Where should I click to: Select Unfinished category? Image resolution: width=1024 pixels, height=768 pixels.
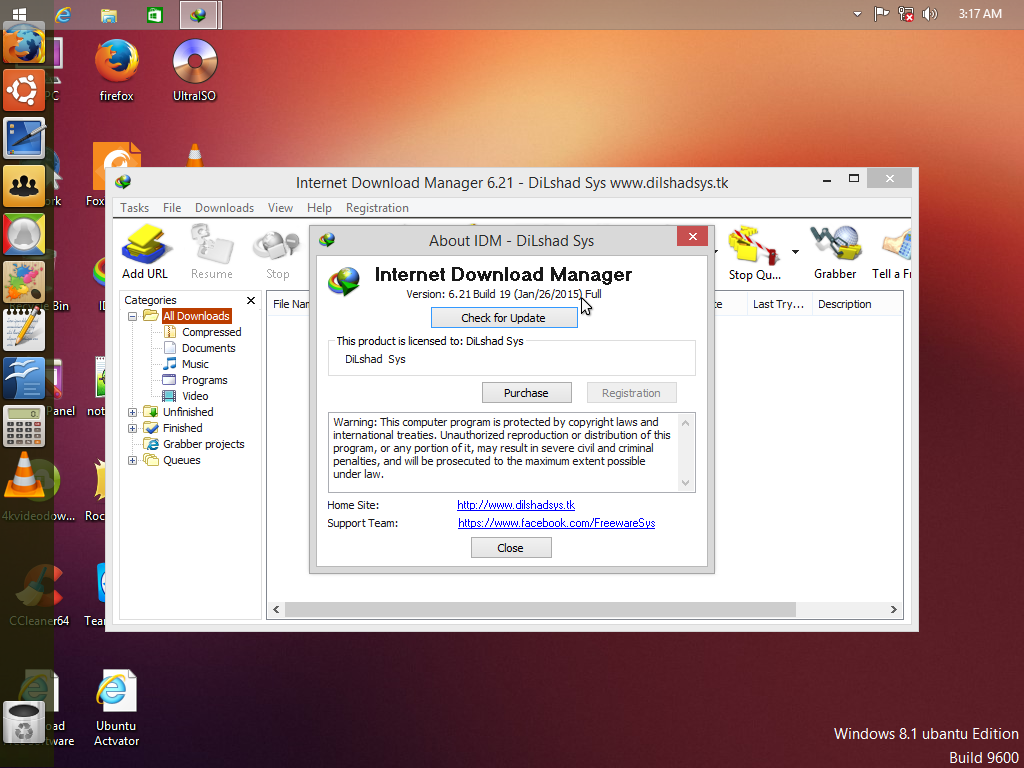pos(188,412)
